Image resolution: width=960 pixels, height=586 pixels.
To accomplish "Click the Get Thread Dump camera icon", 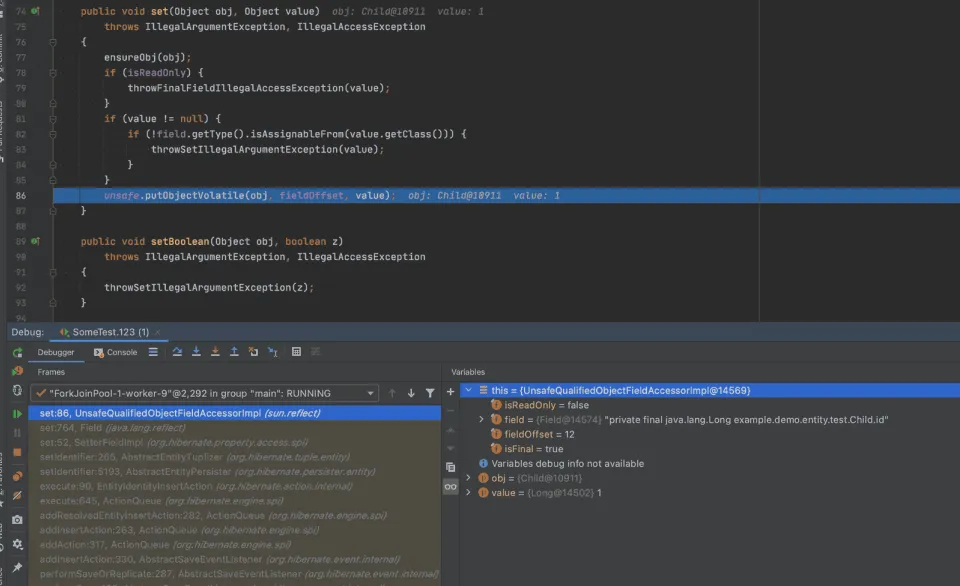I will pyautogui.click(x=17, y=519).
